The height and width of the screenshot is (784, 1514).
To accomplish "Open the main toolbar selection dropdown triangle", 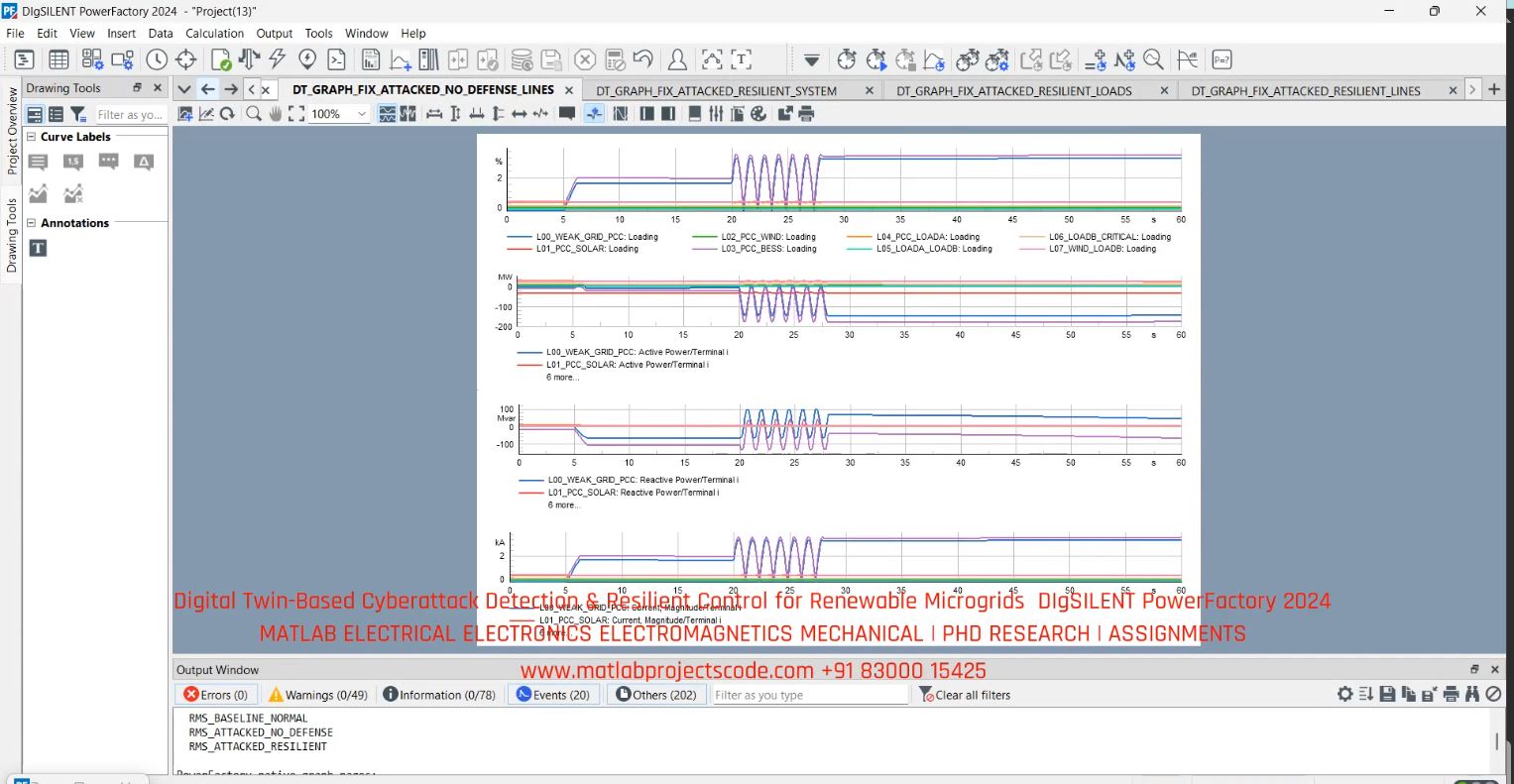I will (811, 60).
